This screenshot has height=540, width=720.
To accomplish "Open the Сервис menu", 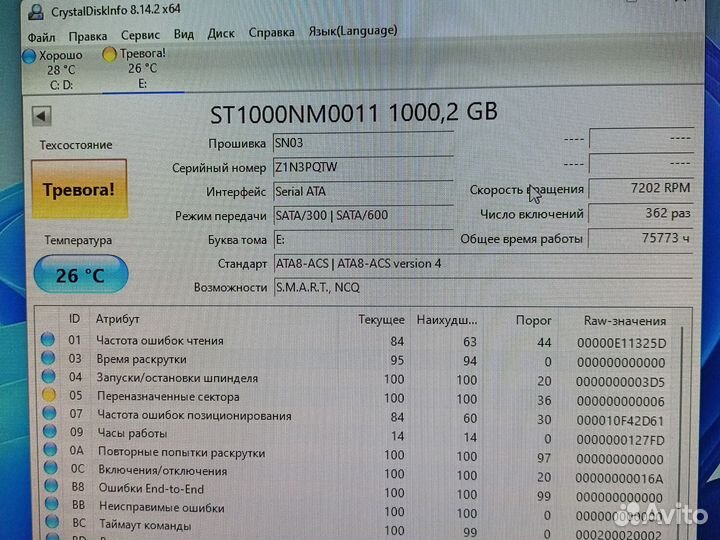I will [140, 35].
